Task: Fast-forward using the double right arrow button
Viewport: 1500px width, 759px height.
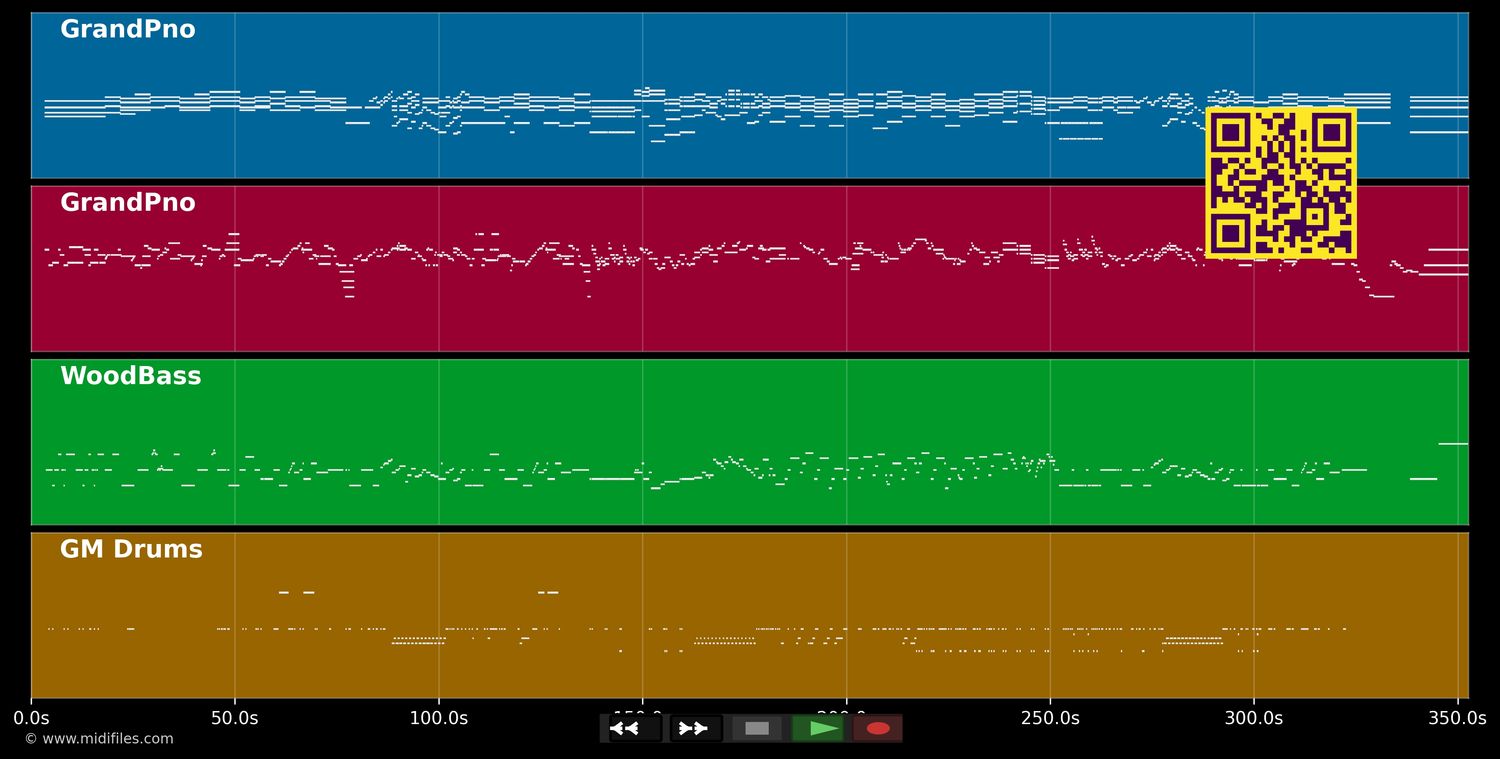Action: pos(695,728)
